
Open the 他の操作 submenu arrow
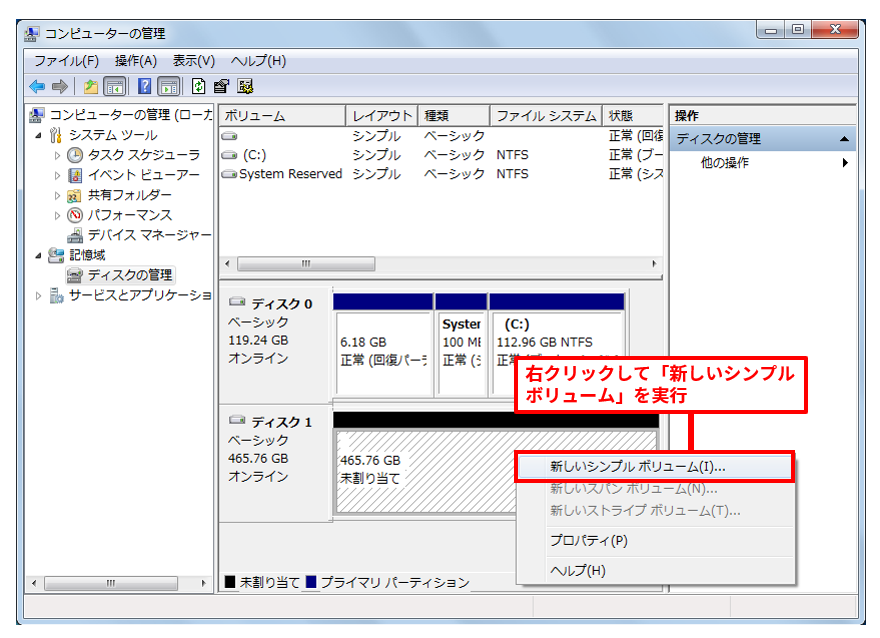pyautogui.click(x=845, y=163)
